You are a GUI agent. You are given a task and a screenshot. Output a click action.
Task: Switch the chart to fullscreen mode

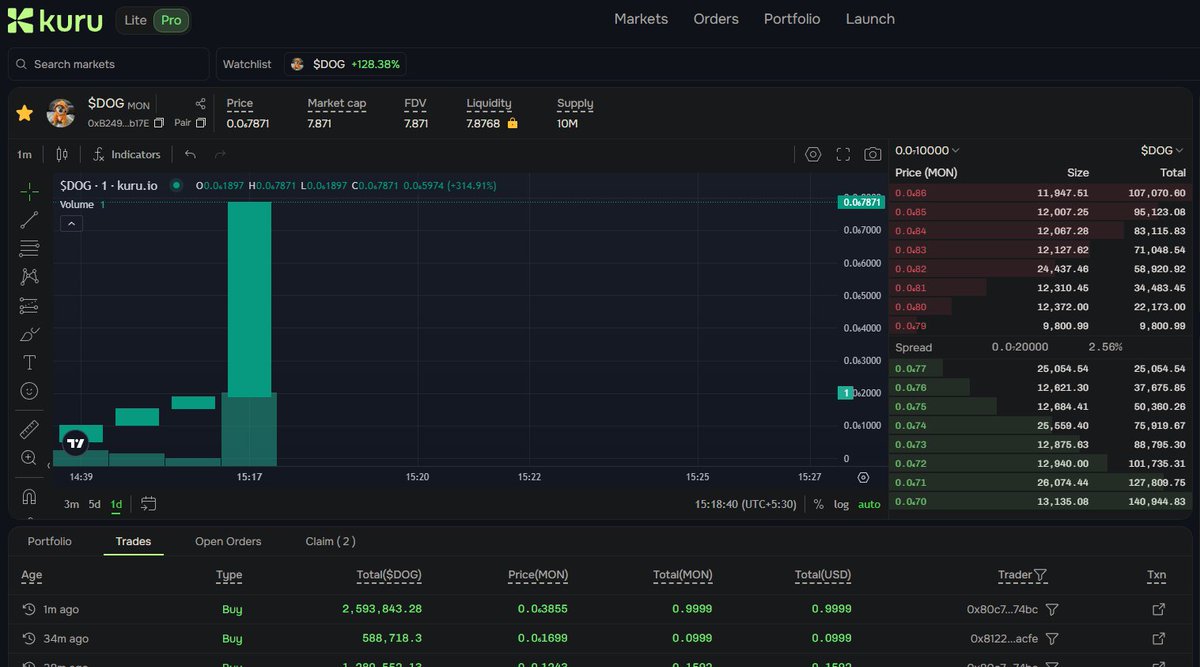[x=843, y=154]
